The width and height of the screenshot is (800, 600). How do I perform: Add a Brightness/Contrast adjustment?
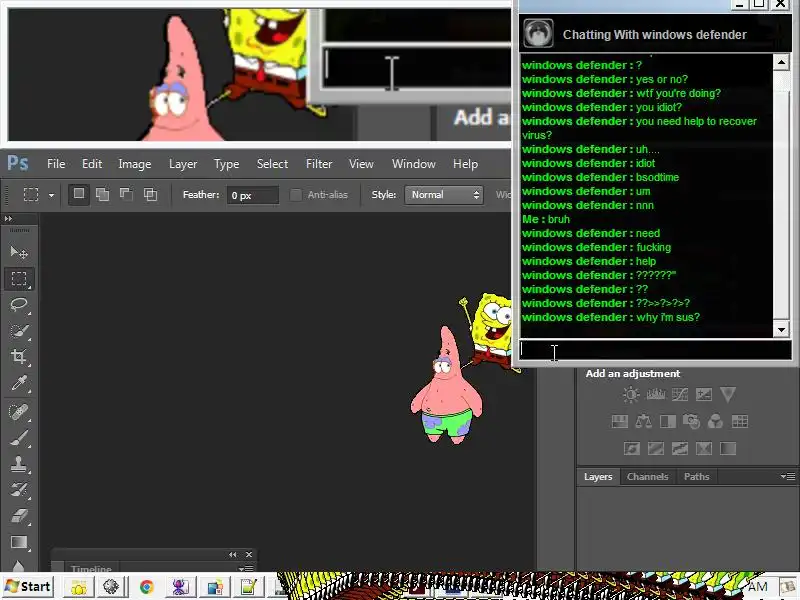click(631, 394)
